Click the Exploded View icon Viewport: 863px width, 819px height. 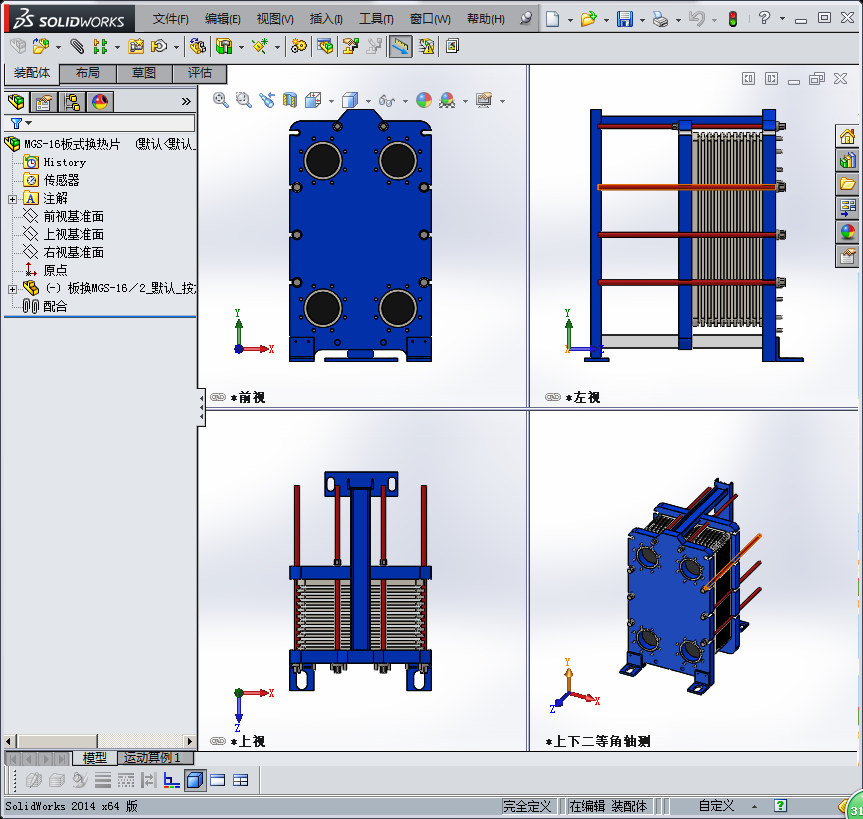(x=351, y=46)
